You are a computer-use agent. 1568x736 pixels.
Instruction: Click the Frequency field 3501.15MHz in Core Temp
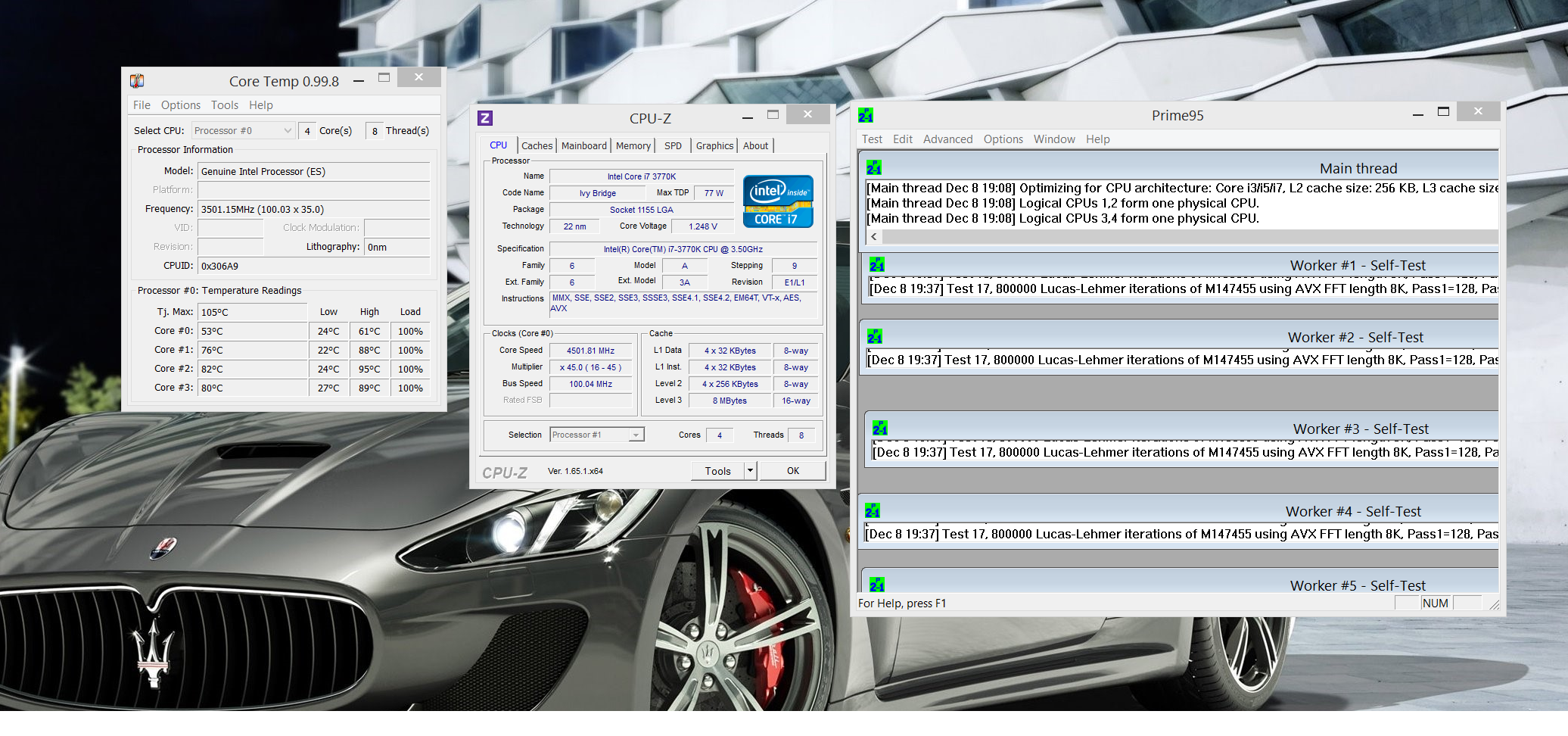(314, 210)
